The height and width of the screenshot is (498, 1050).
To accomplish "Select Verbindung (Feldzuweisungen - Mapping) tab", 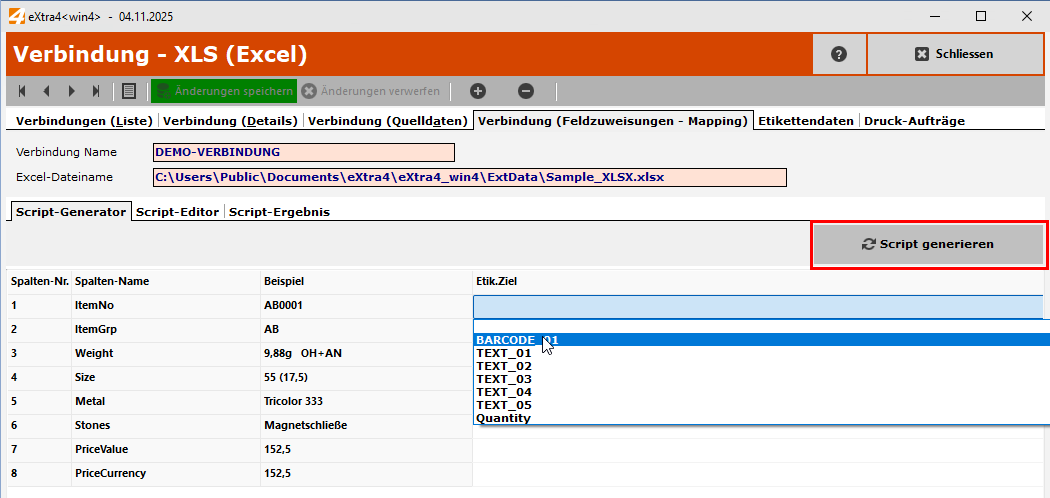I will coord(613,121).
